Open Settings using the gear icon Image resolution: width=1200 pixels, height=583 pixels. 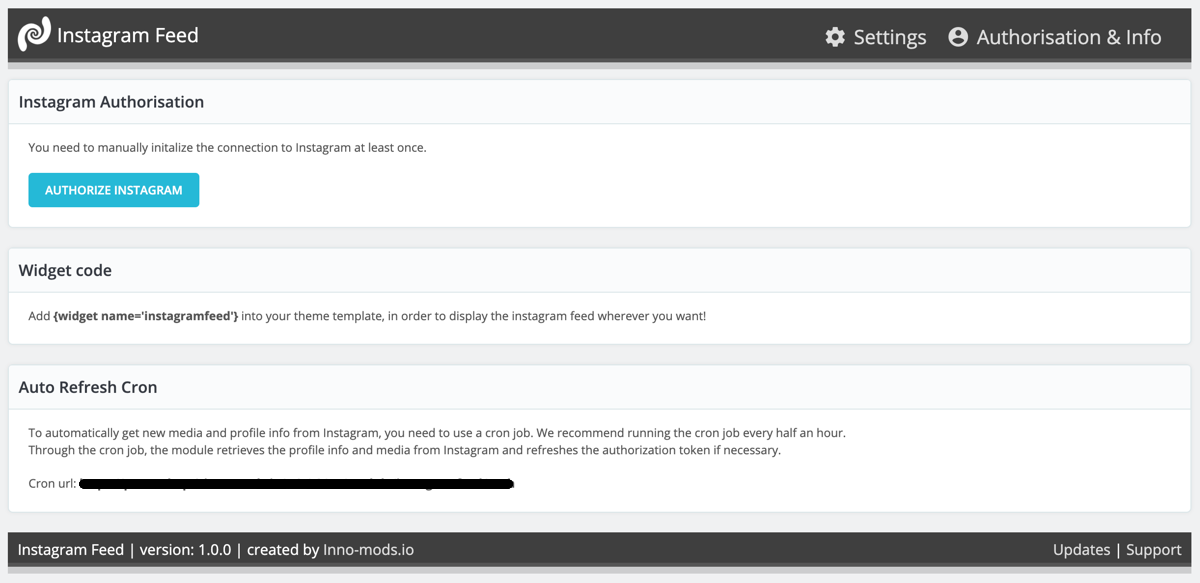834,36
